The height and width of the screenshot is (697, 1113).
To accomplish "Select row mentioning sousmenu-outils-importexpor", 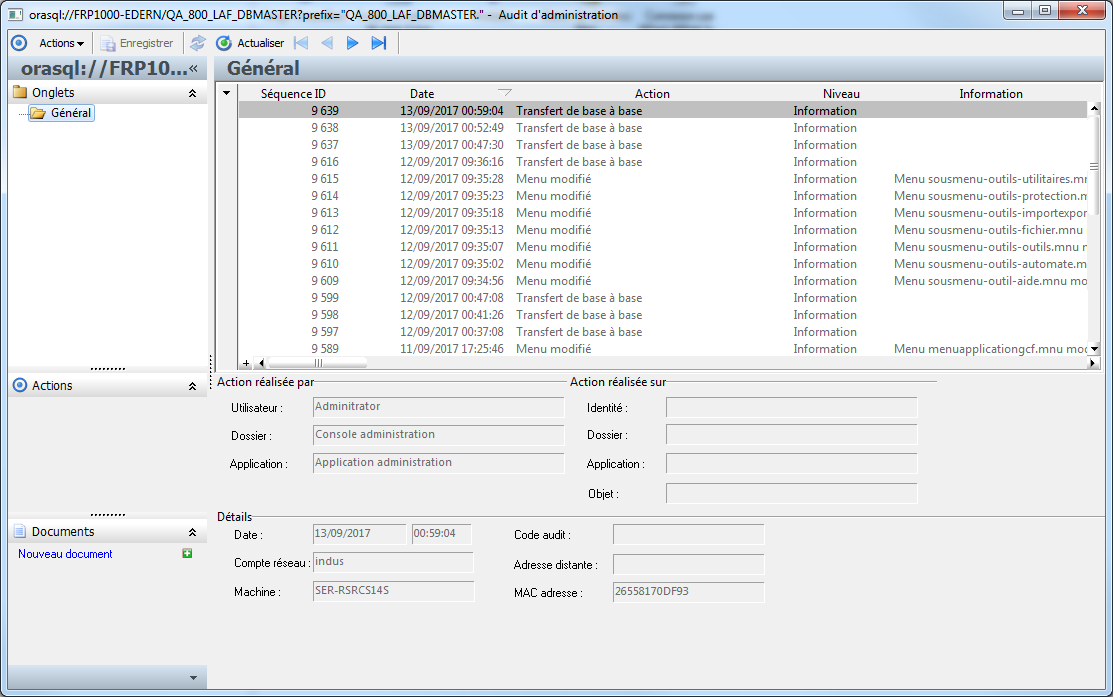I will pyautogui.click(x=663, y=213).
